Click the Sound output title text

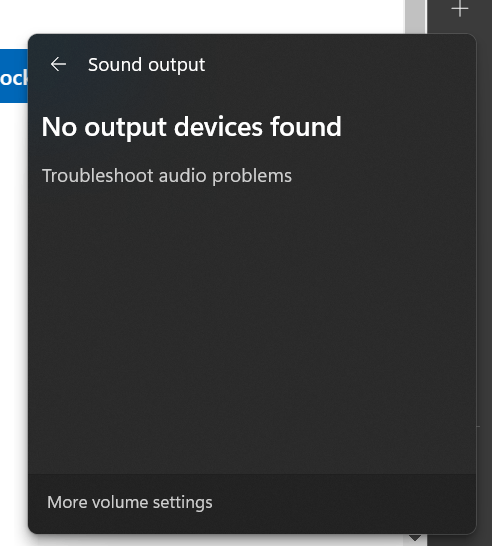point(146,65)
